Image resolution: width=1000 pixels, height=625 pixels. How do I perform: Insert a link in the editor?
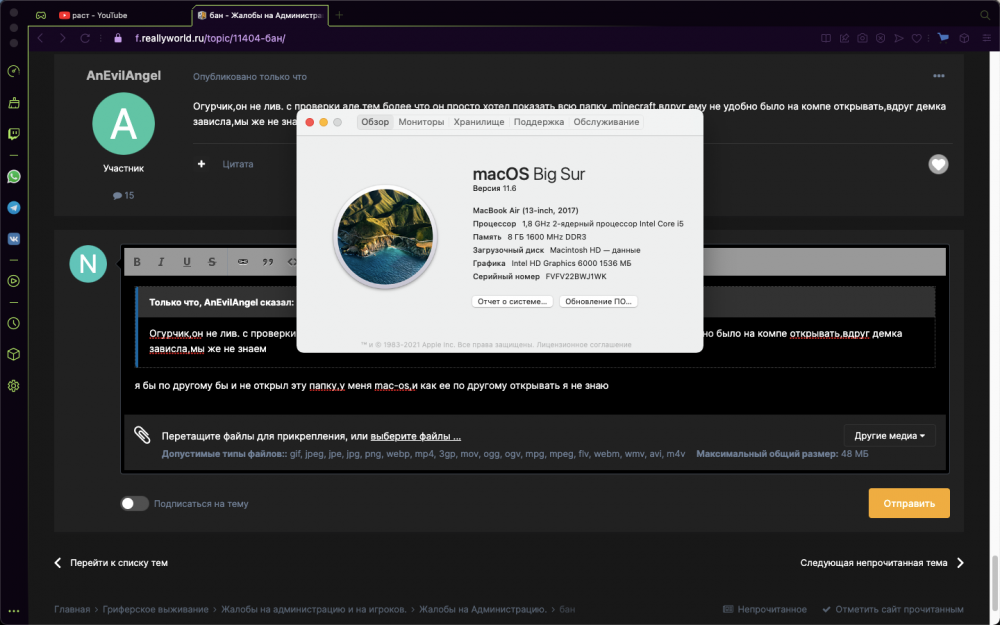coord(242,261)
